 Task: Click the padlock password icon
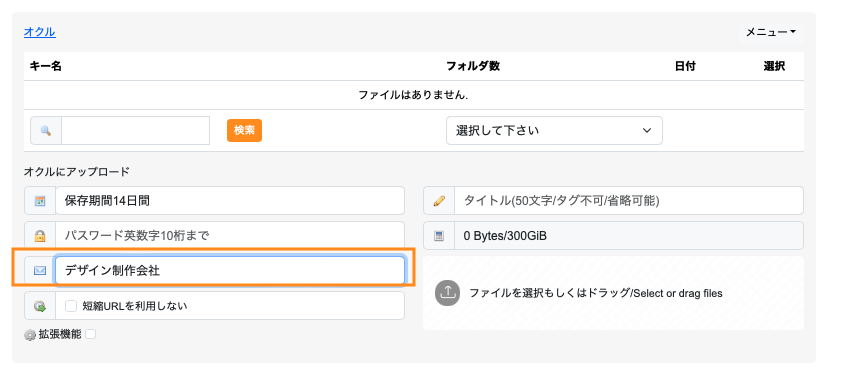(40, 235)
